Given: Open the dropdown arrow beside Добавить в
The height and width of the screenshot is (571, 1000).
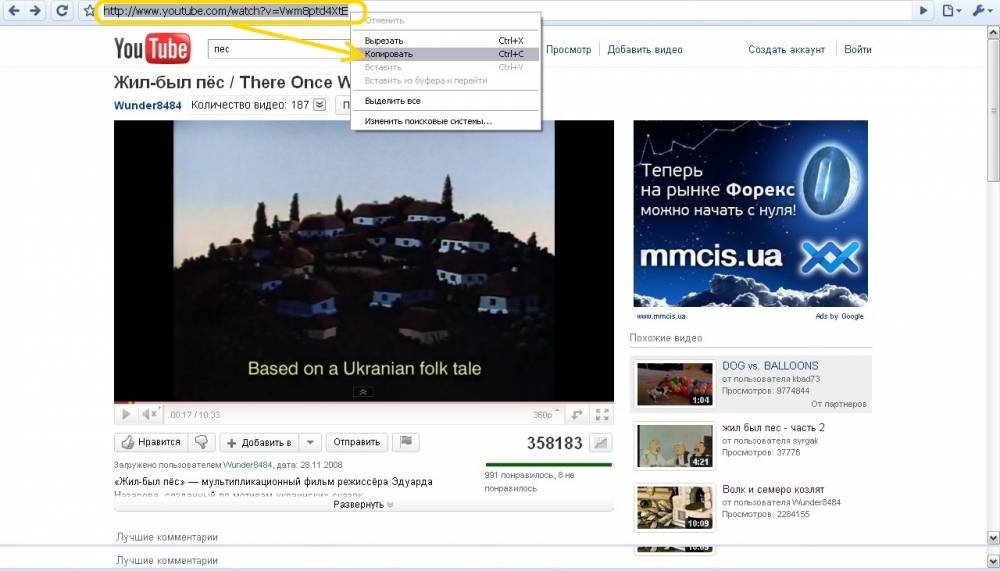Looking at the screenshot, I should [x=310, y=442].
